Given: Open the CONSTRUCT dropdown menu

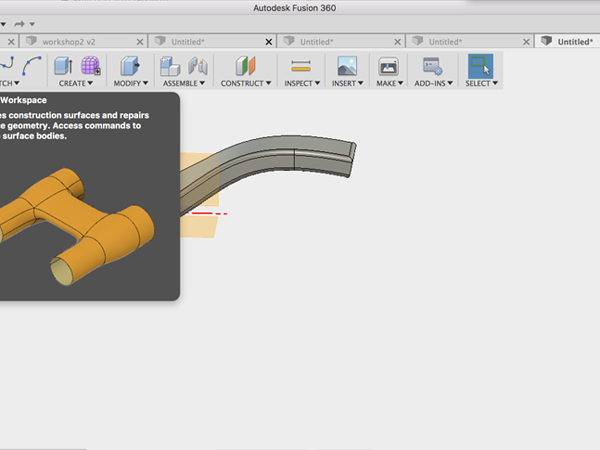Looking at the screenshot, I should [x=246, y=83].
